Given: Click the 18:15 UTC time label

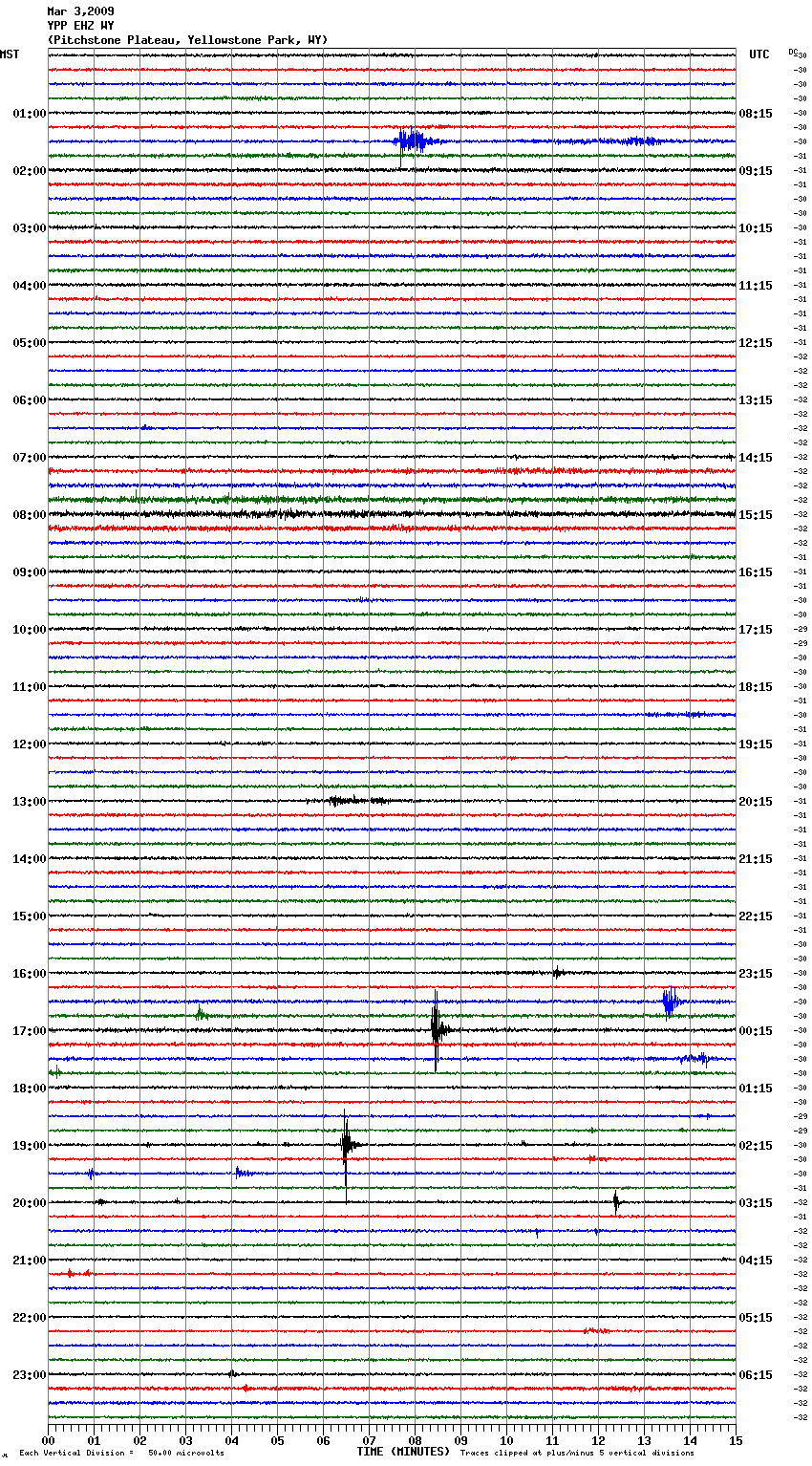Looking at the screenshot, I should pos(756,687).
